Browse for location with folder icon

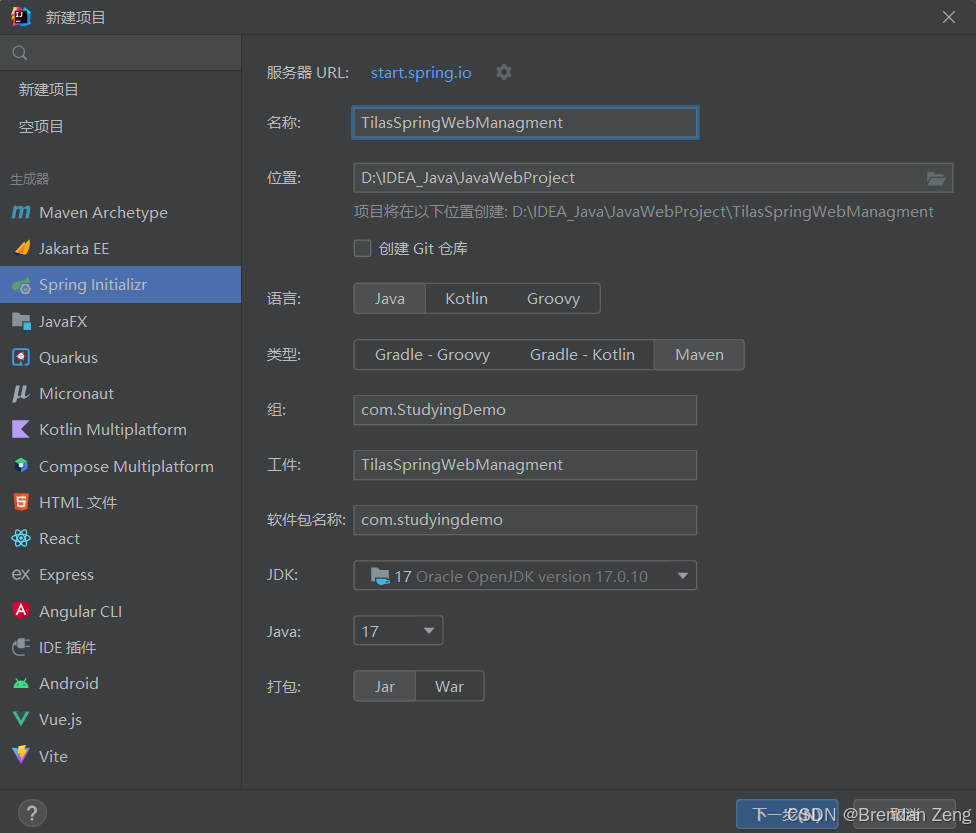tap(936, 179)
